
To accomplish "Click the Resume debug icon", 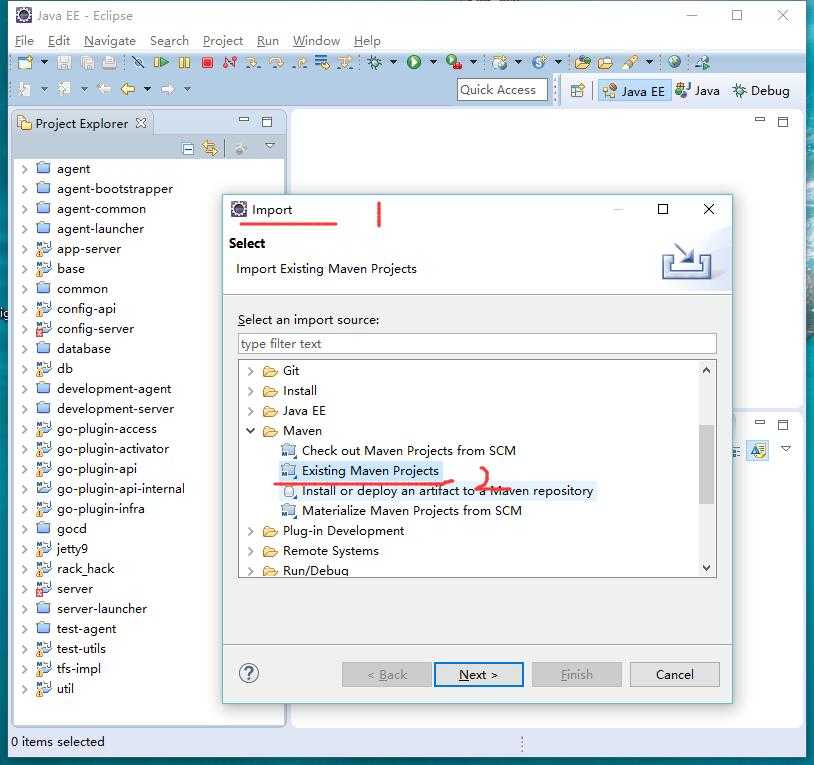I will (161, 63).
